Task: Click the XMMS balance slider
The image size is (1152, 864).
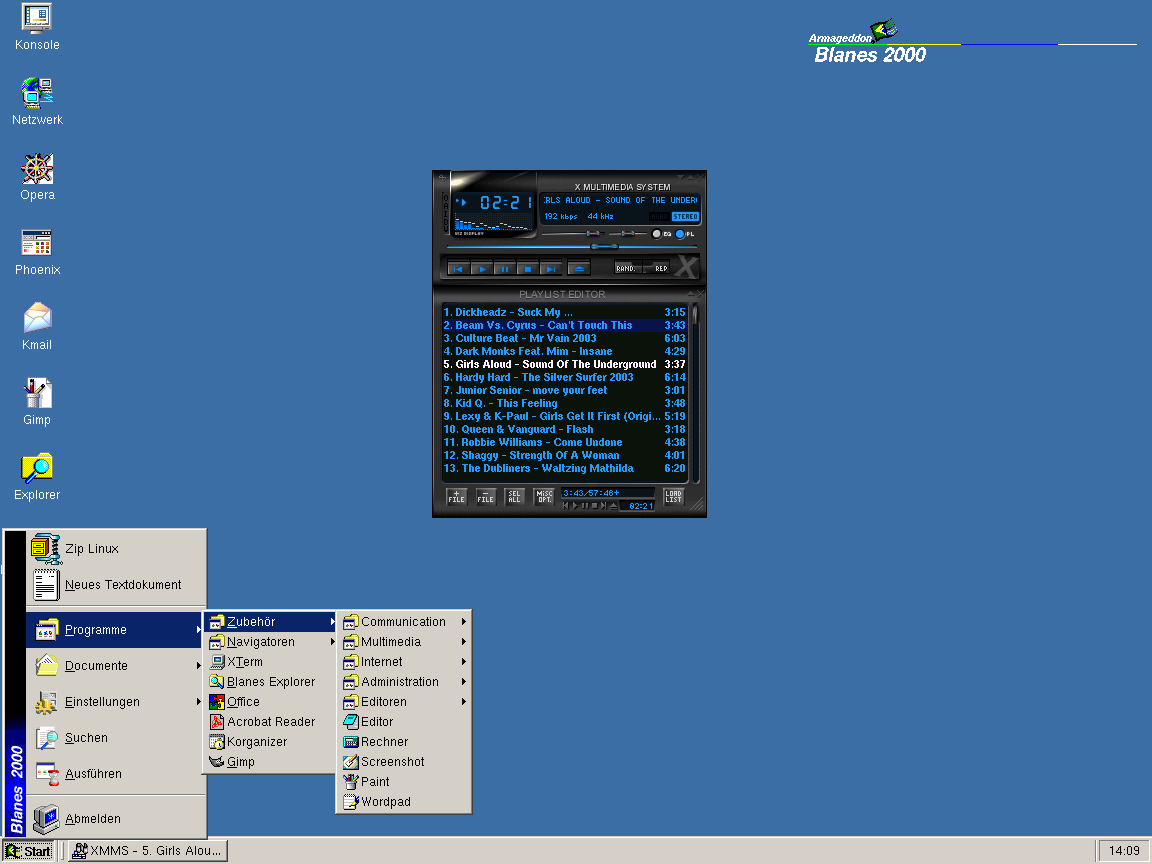Action: (x=627, y=234)
